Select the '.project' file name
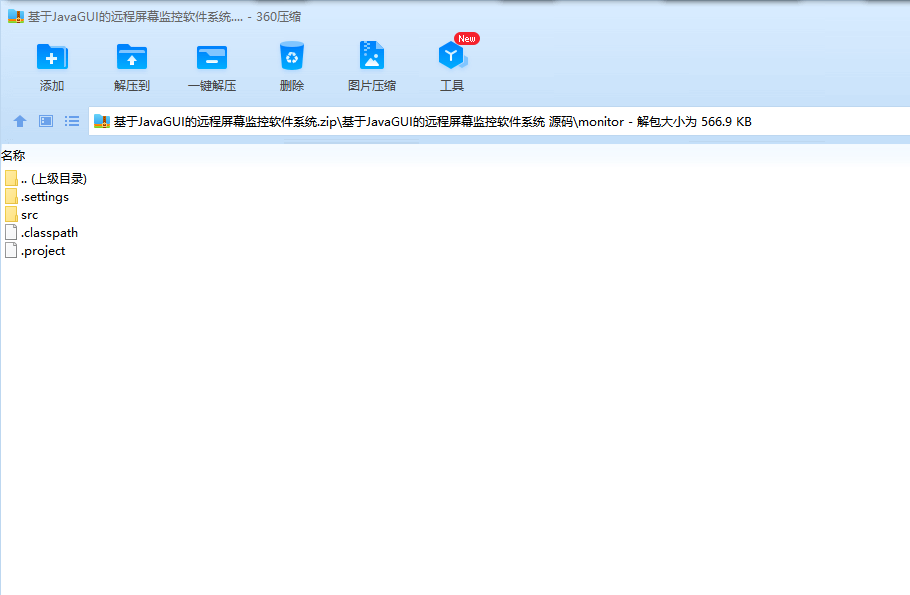 tap(43, 251)
